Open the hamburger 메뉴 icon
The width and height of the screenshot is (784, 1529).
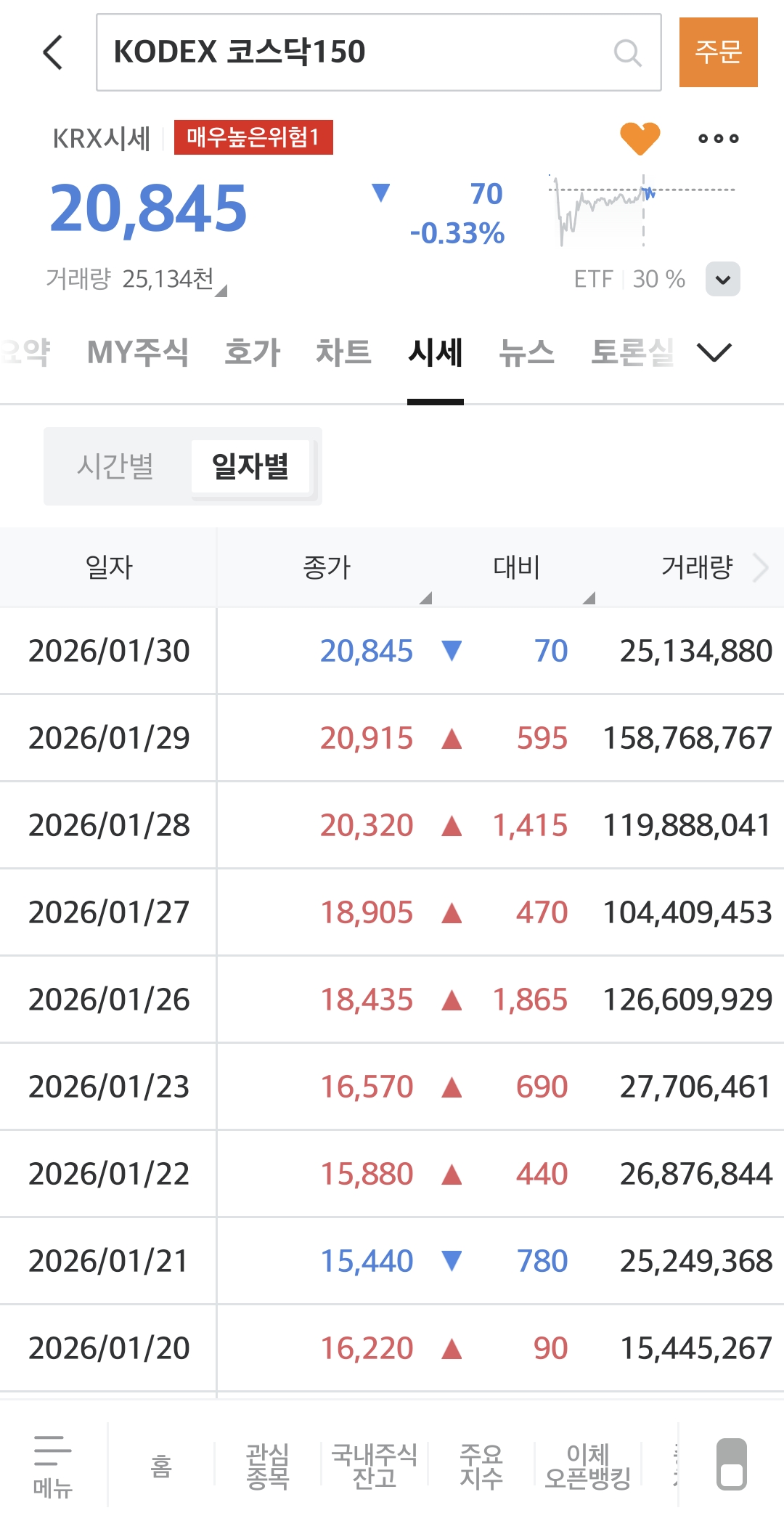(52, 1464)
